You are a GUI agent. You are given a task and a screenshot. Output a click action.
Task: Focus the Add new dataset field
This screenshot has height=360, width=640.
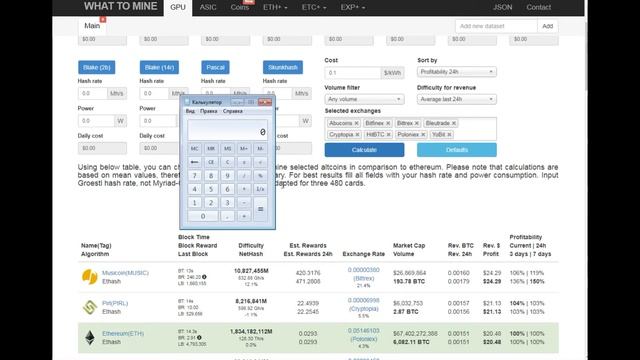(496, 26)
